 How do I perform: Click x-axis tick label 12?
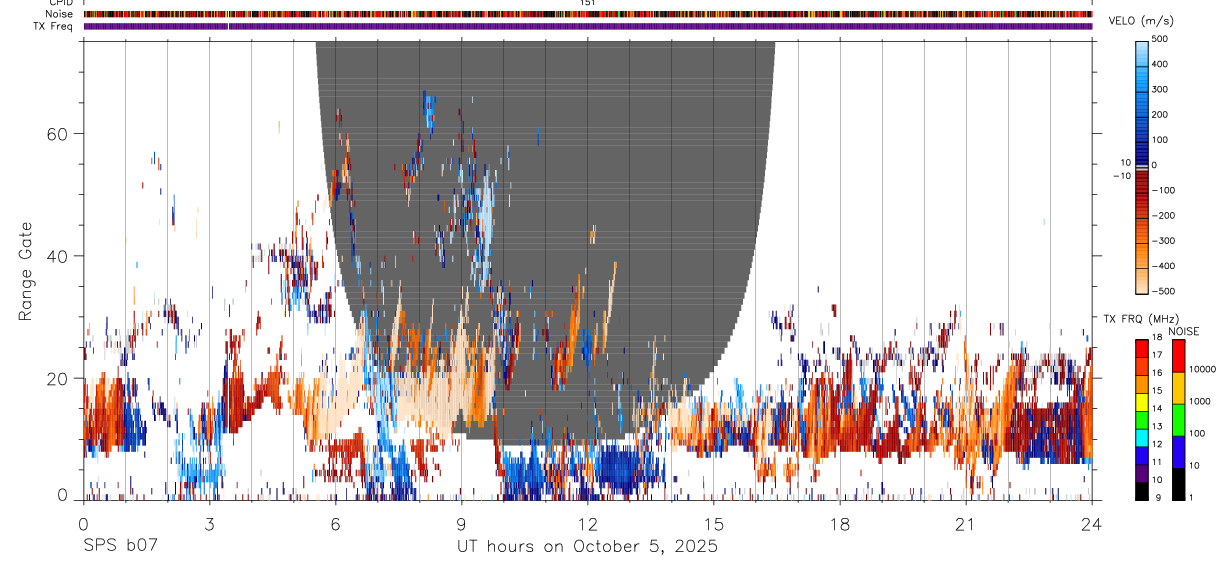[x=588, y=524]
